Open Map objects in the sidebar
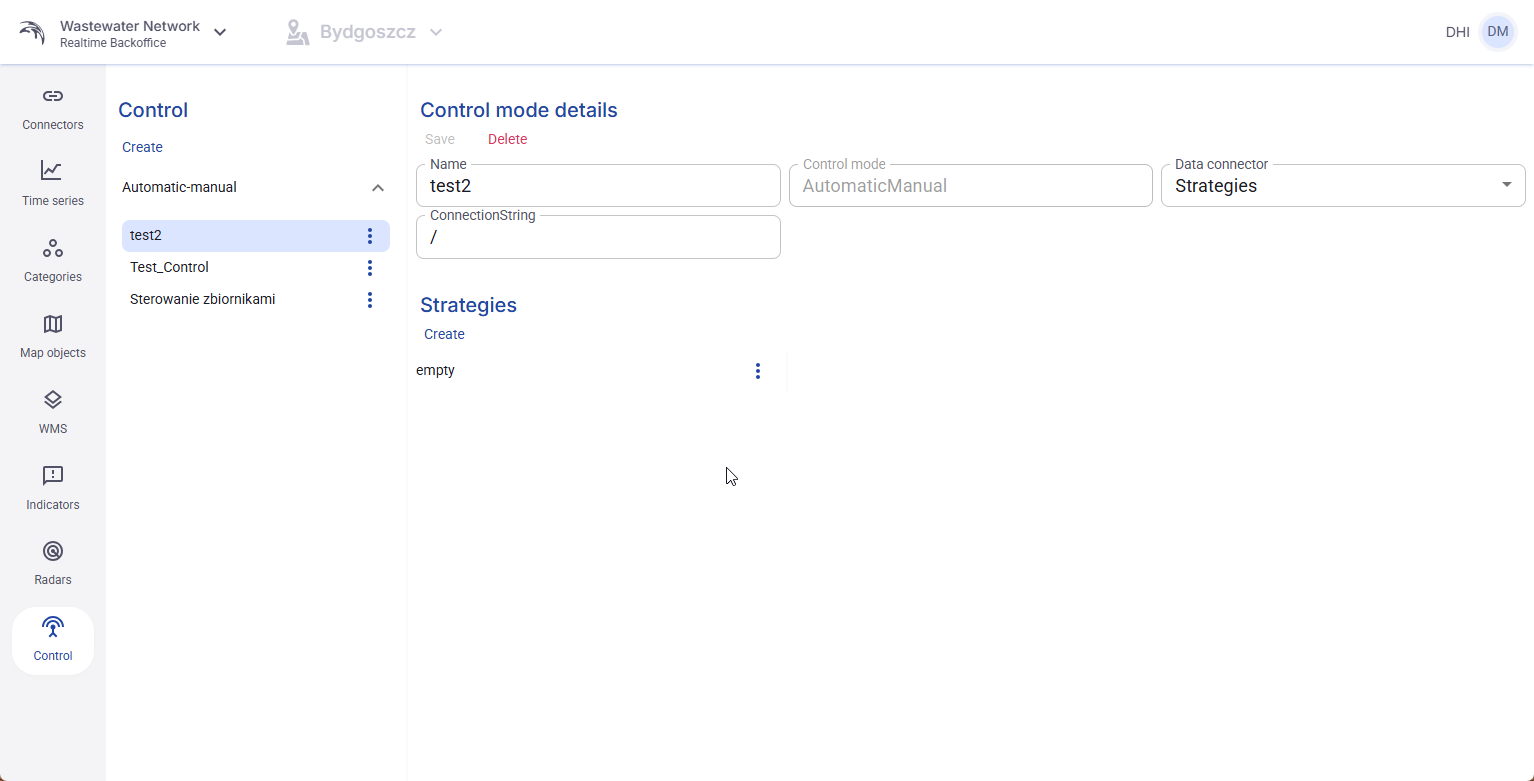This screenshot has width=1534, height=781. click(x=53, y=336)
